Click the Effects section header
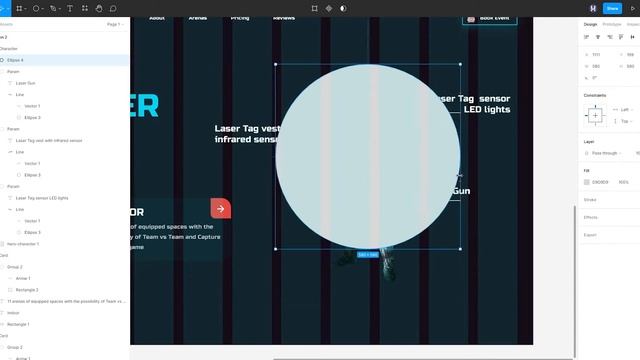This screenshot has width=640, height=360. pyautogui.click(x=591, y=217)
